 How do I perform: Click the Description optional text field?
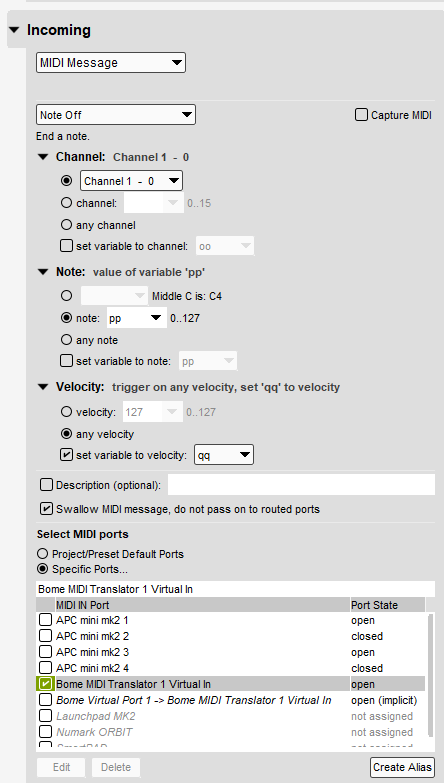(x=301, y=485)
